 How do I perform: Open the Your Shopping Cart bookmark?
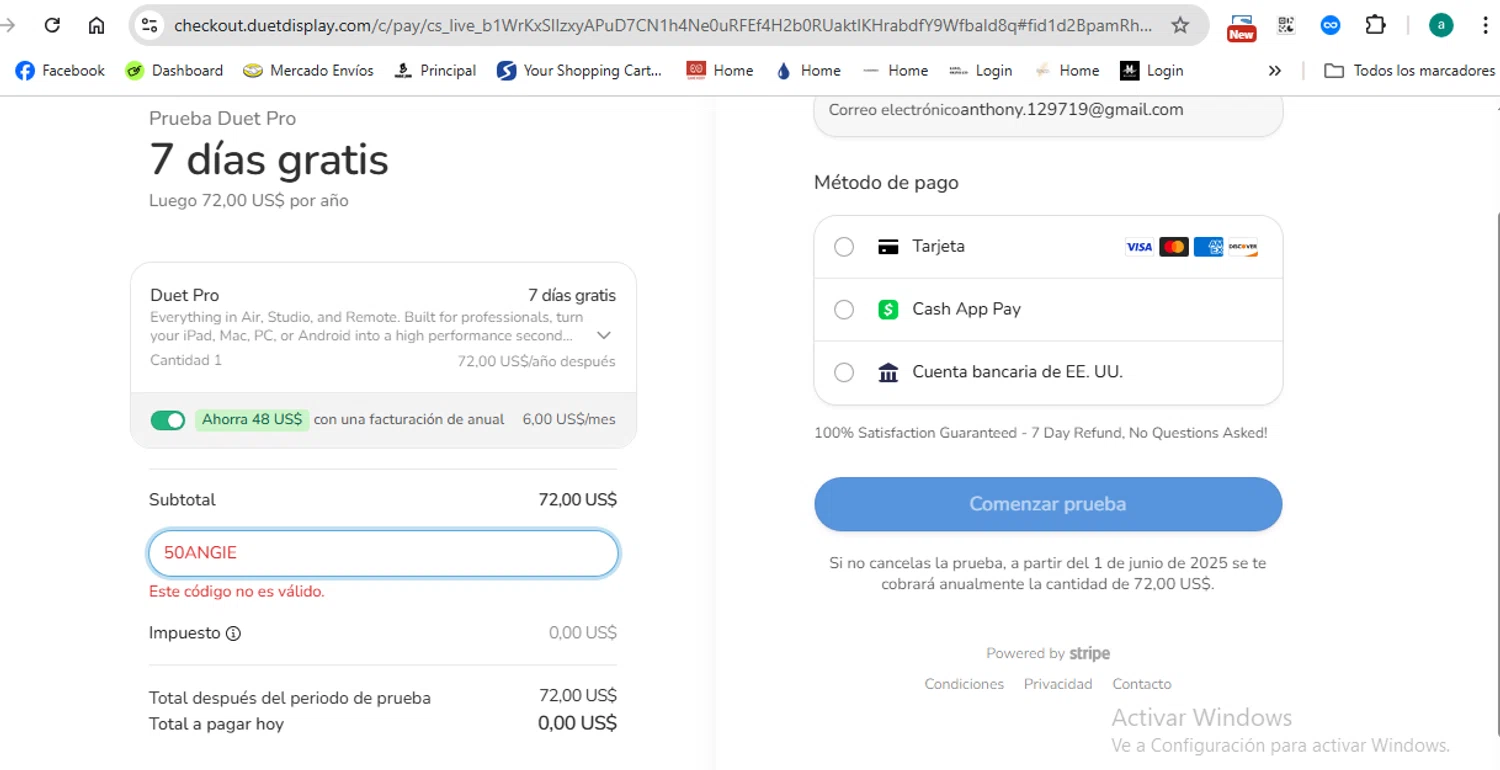(580, 70)
